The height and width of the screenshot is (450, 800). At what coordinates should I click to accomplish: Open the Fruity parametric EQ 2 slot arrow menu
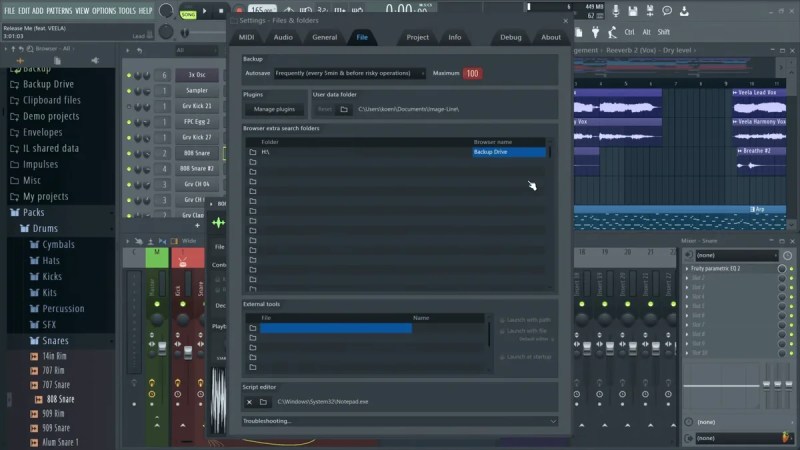click(x=687, y=268)
